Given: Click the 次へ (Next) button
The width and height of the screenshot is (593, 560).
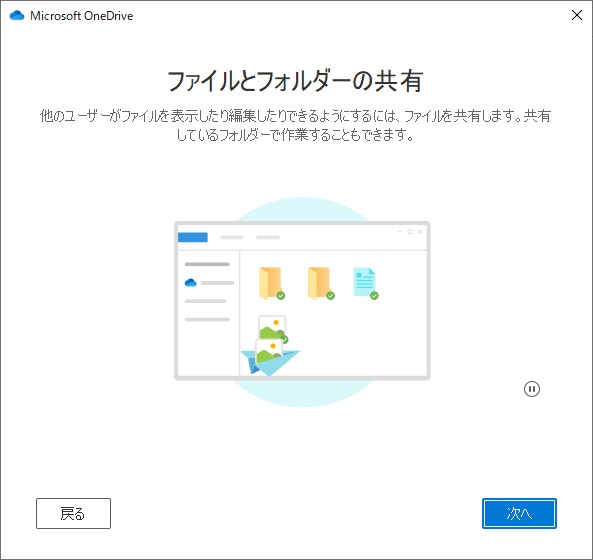Looking at the screenshot, I should [x=519, y=513].
